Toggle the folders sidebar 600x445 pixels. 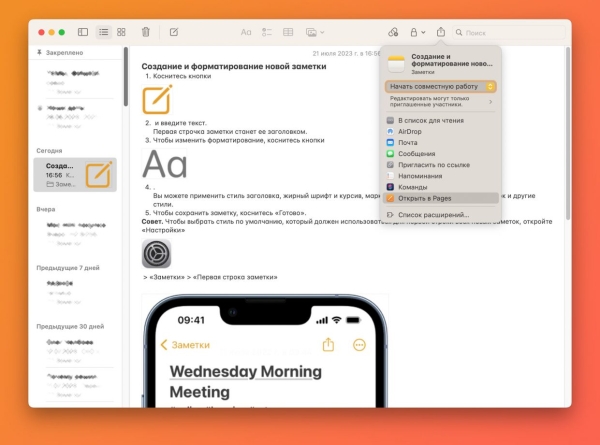point(83,32)
